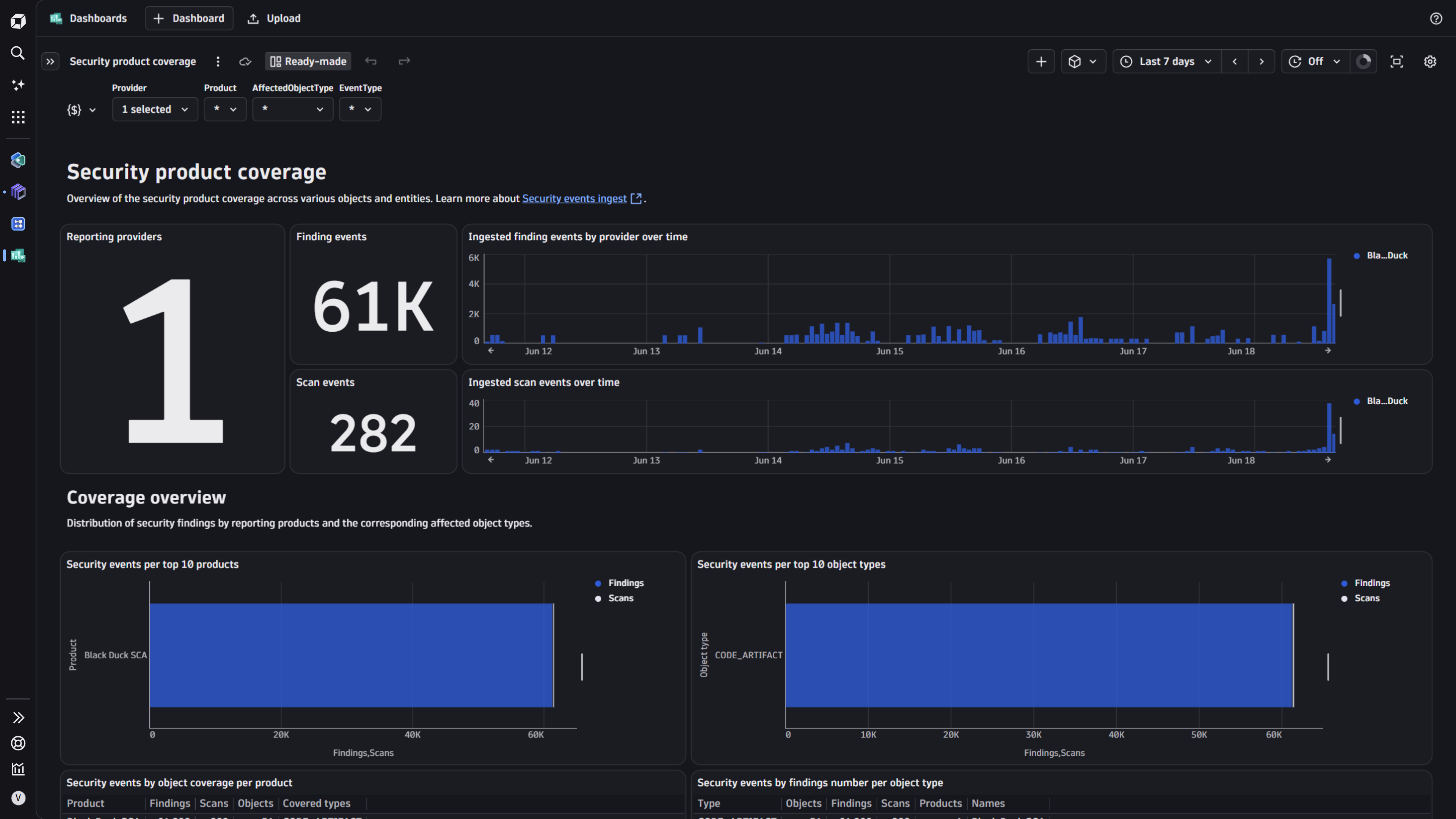1456x819 pixels.
Task: Click the undo arrow icon
Action: (x=371, y=61)
